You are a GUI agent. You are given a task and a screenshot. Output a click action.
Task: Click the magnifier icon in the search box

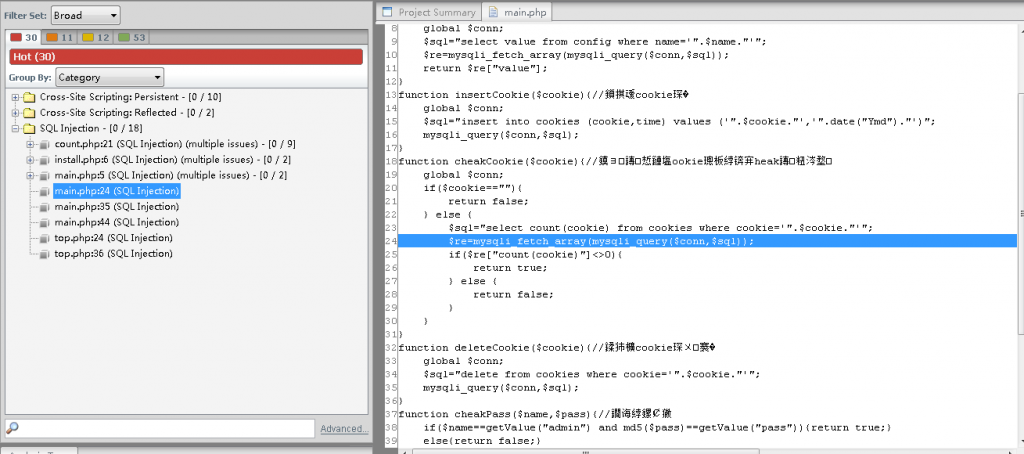[x=12, y=428]
